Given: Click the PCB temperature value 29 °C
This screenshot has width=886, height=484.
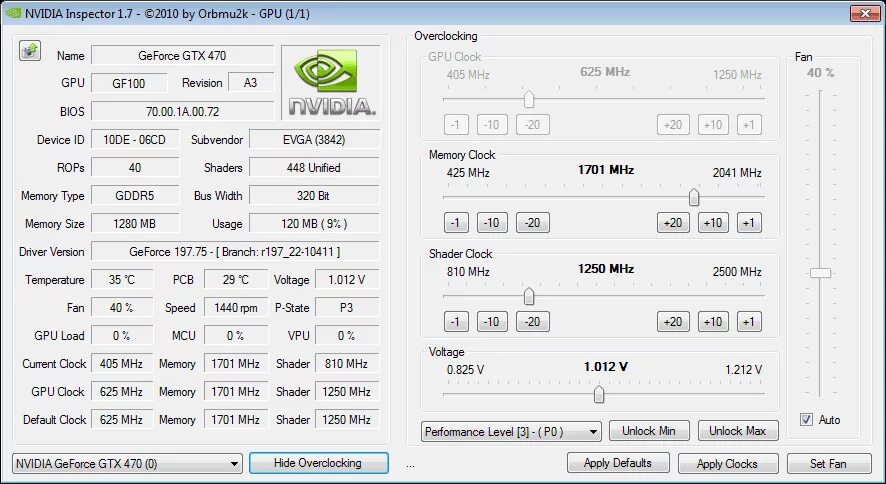Looking at the screenshot, I should 236,280.
